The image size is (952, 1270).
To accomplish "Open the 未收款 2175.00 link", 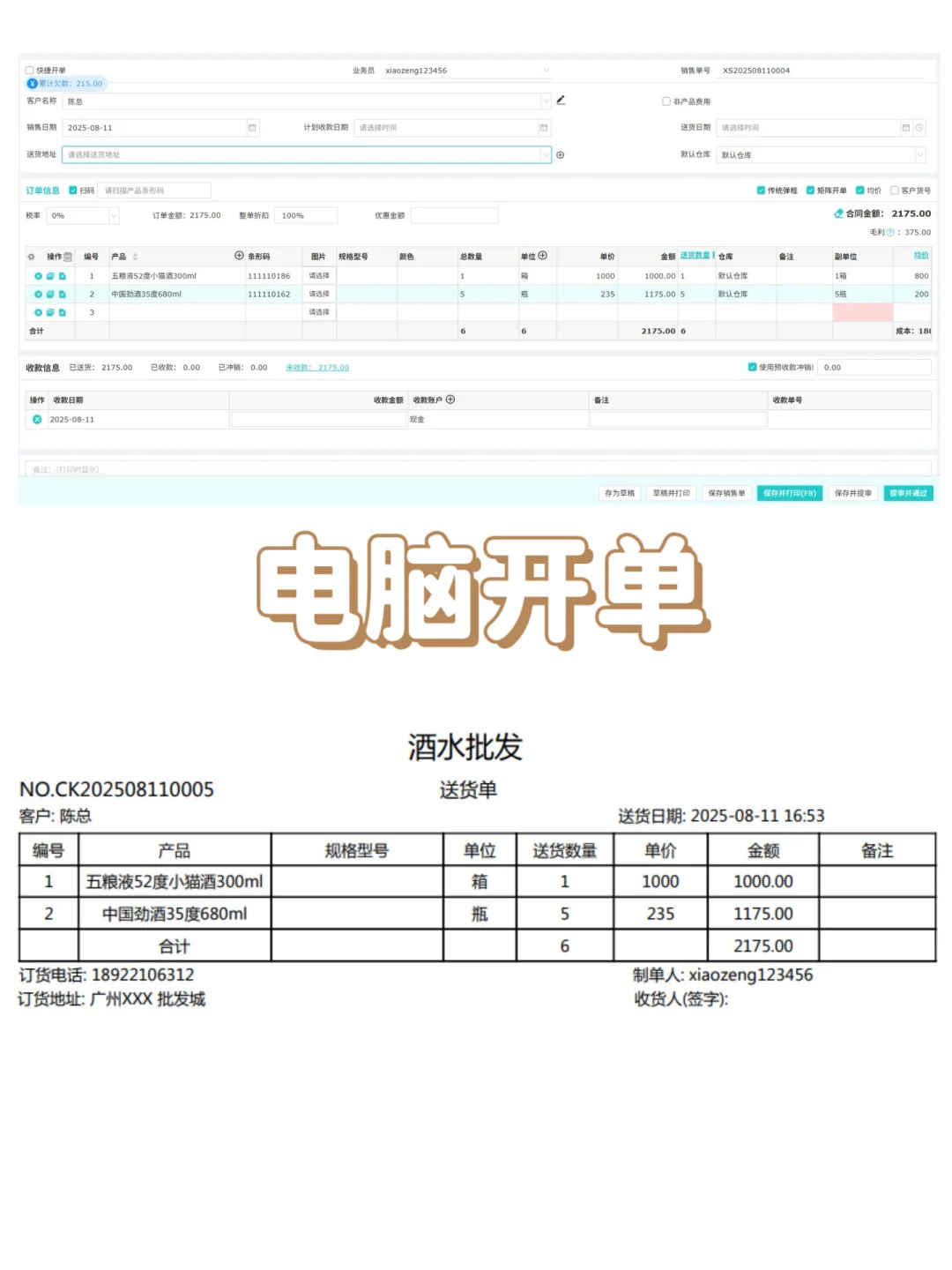I will pos(317,367).
